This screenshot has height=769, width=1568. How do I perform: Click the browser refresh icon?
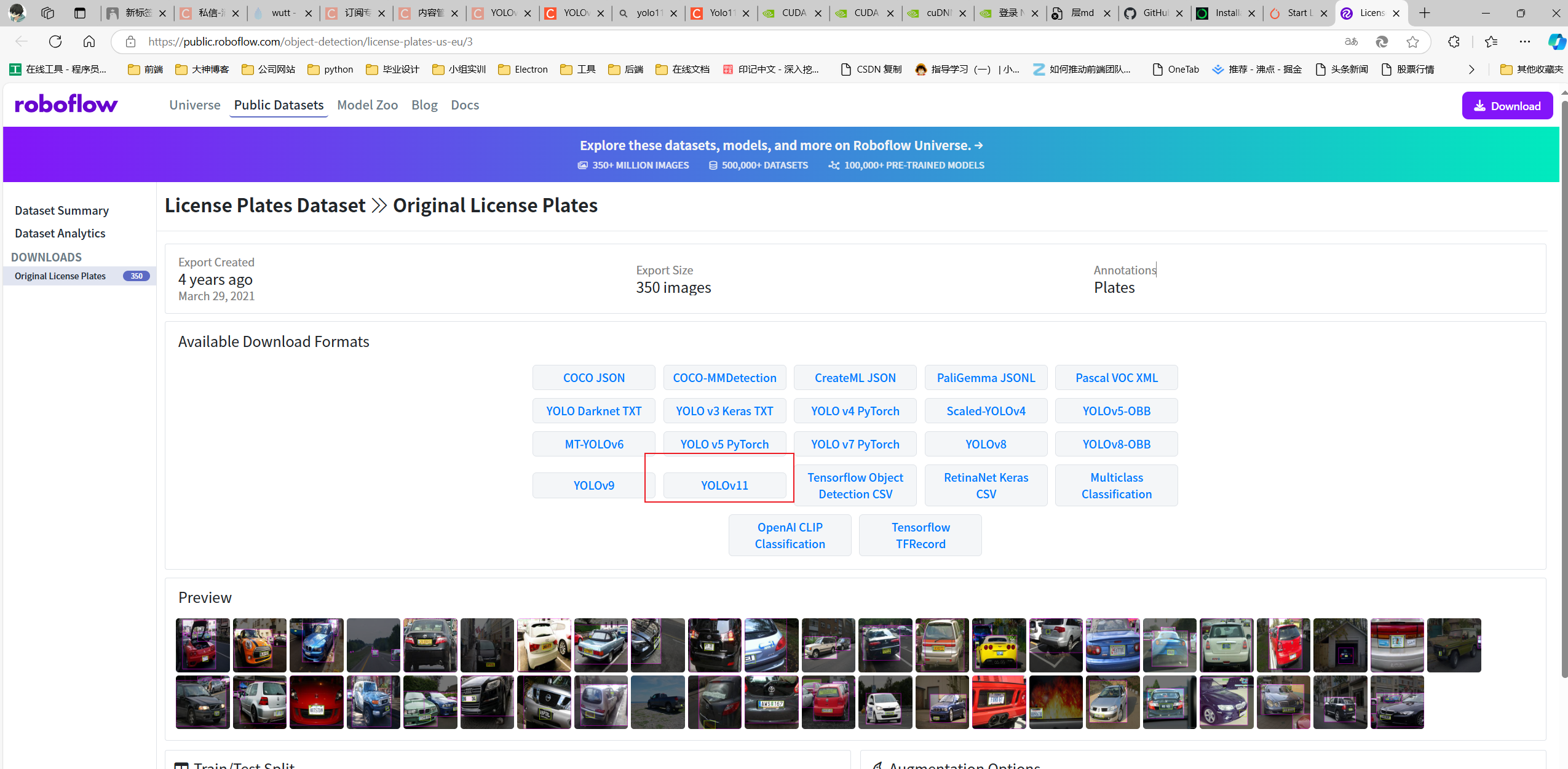[55, 42]
